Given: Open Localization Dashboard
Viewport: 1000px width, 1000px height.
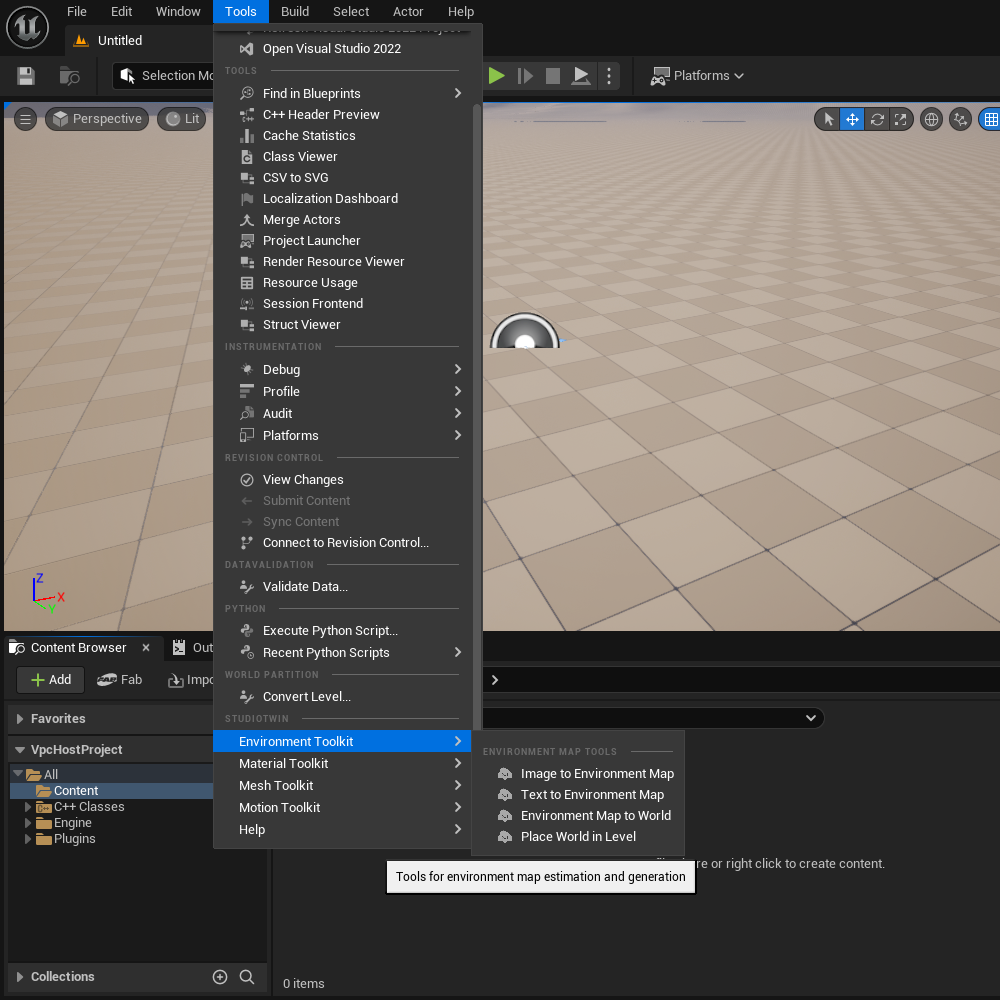Looking at the screenshot, I should 343,198.
